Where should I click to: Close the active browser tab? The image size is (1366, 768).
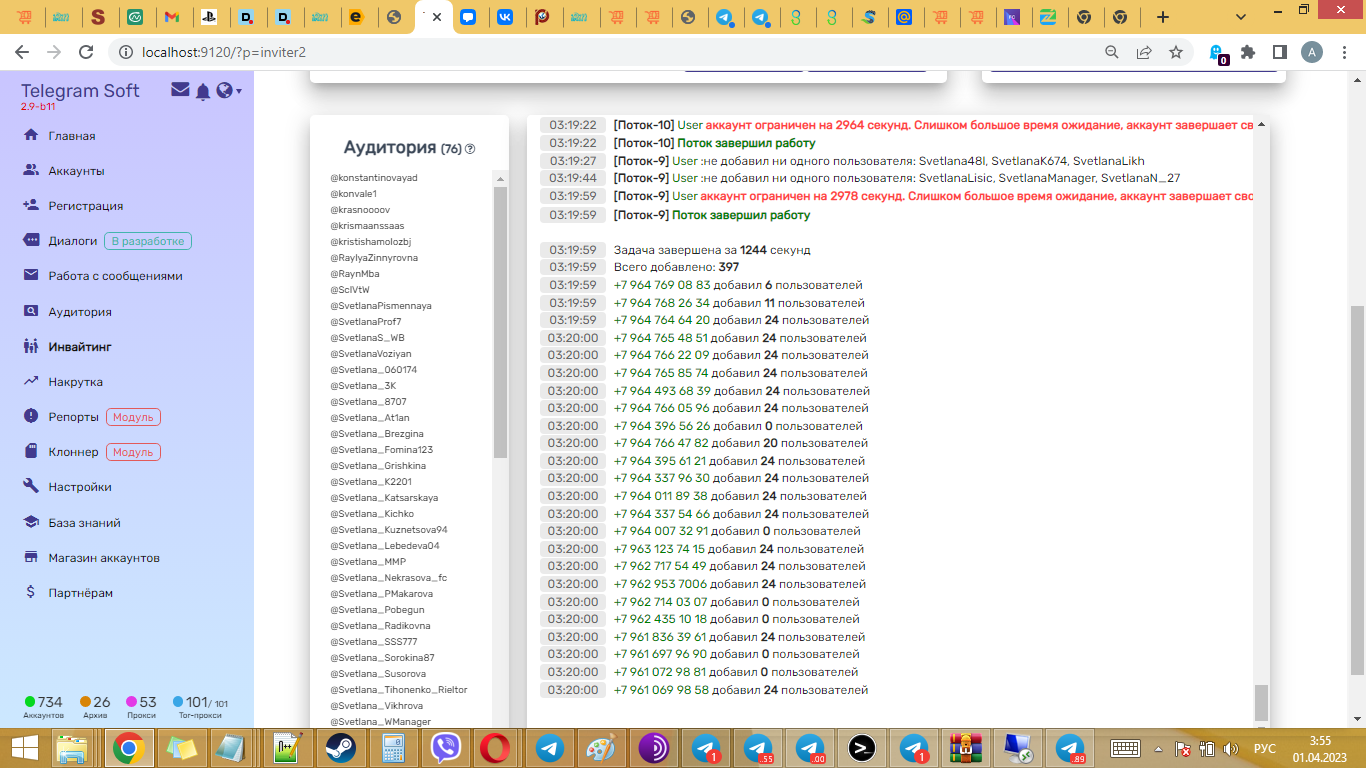(x=436, y=17)
